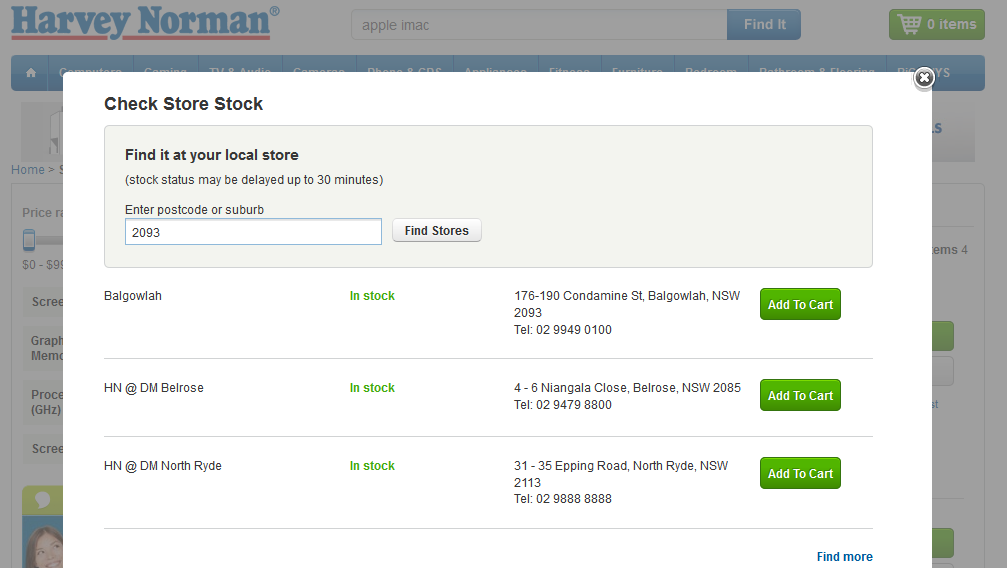Viewport: 1007px width, 568px height.
Task: Expand the Graphics Memory filter
Action: [46, 348]
